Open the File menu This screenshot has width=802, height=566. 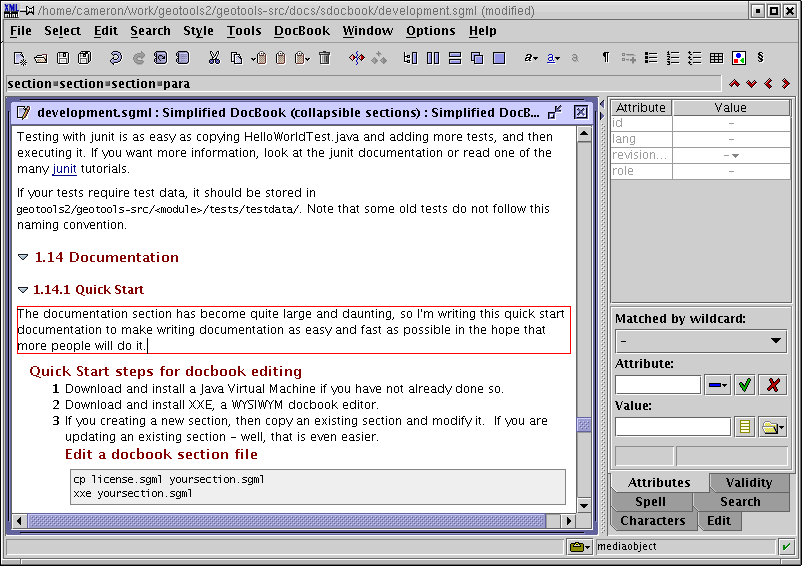(x=20, y=31)
